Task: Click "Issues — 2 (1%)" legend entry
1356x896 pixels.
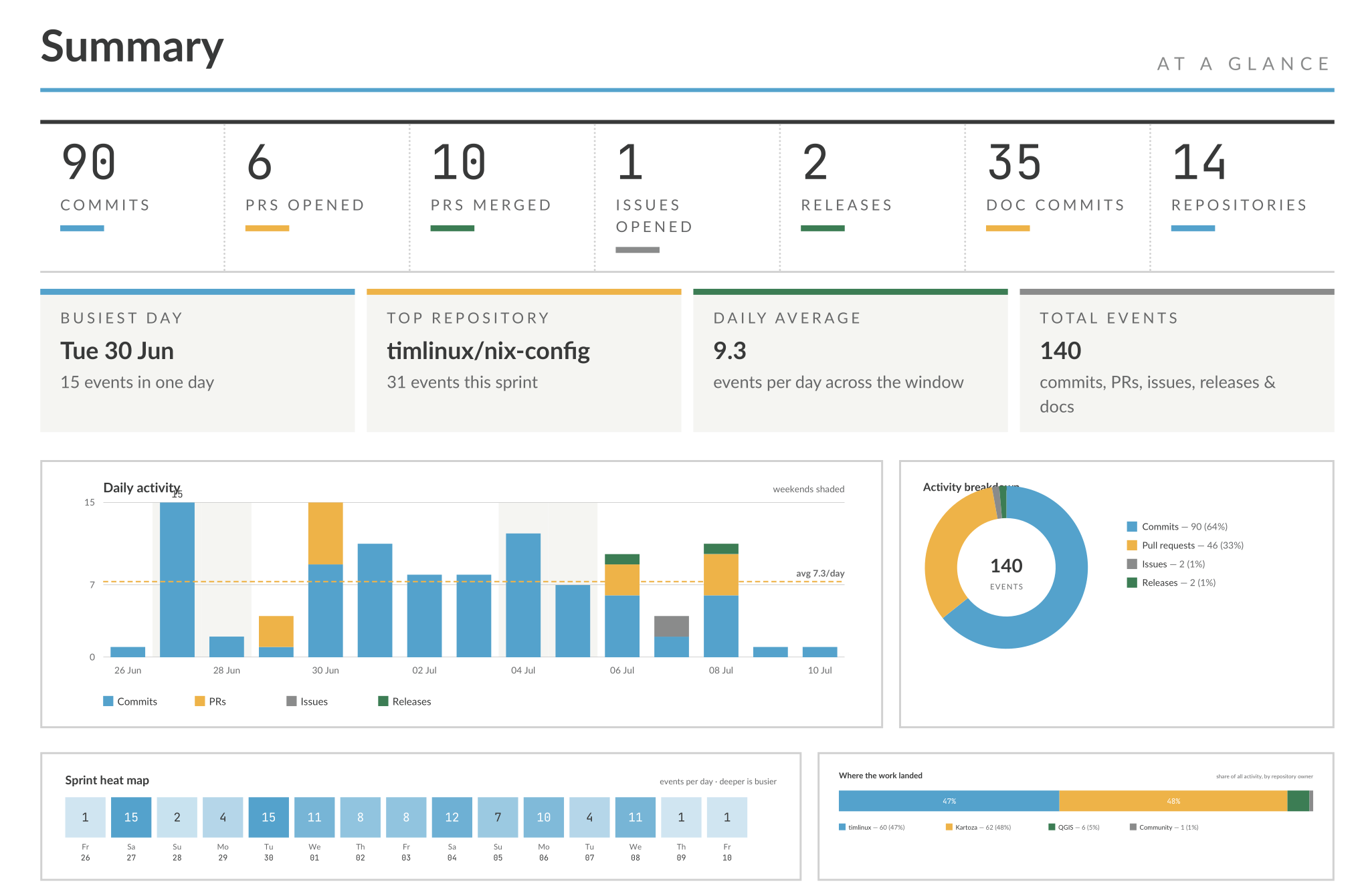Action: point(1166,564)
